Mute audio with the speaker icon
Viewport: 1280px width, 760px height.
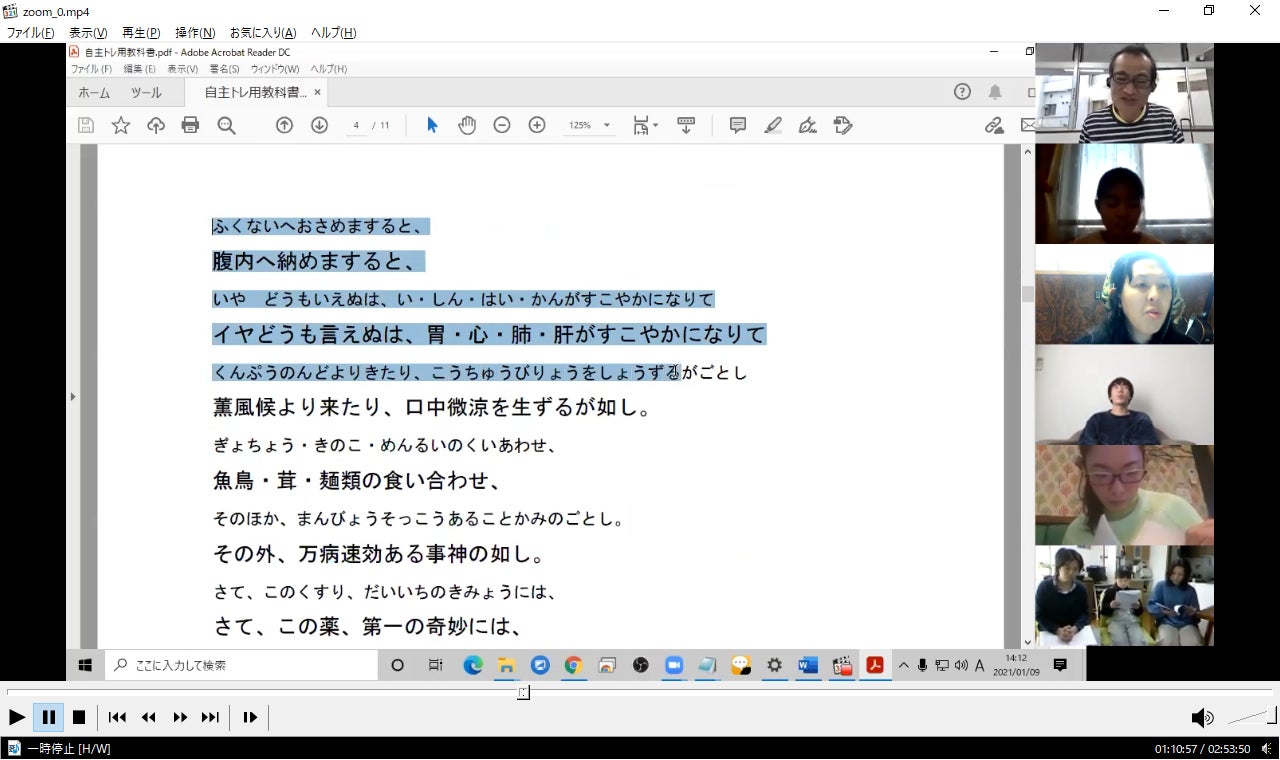1201,717
